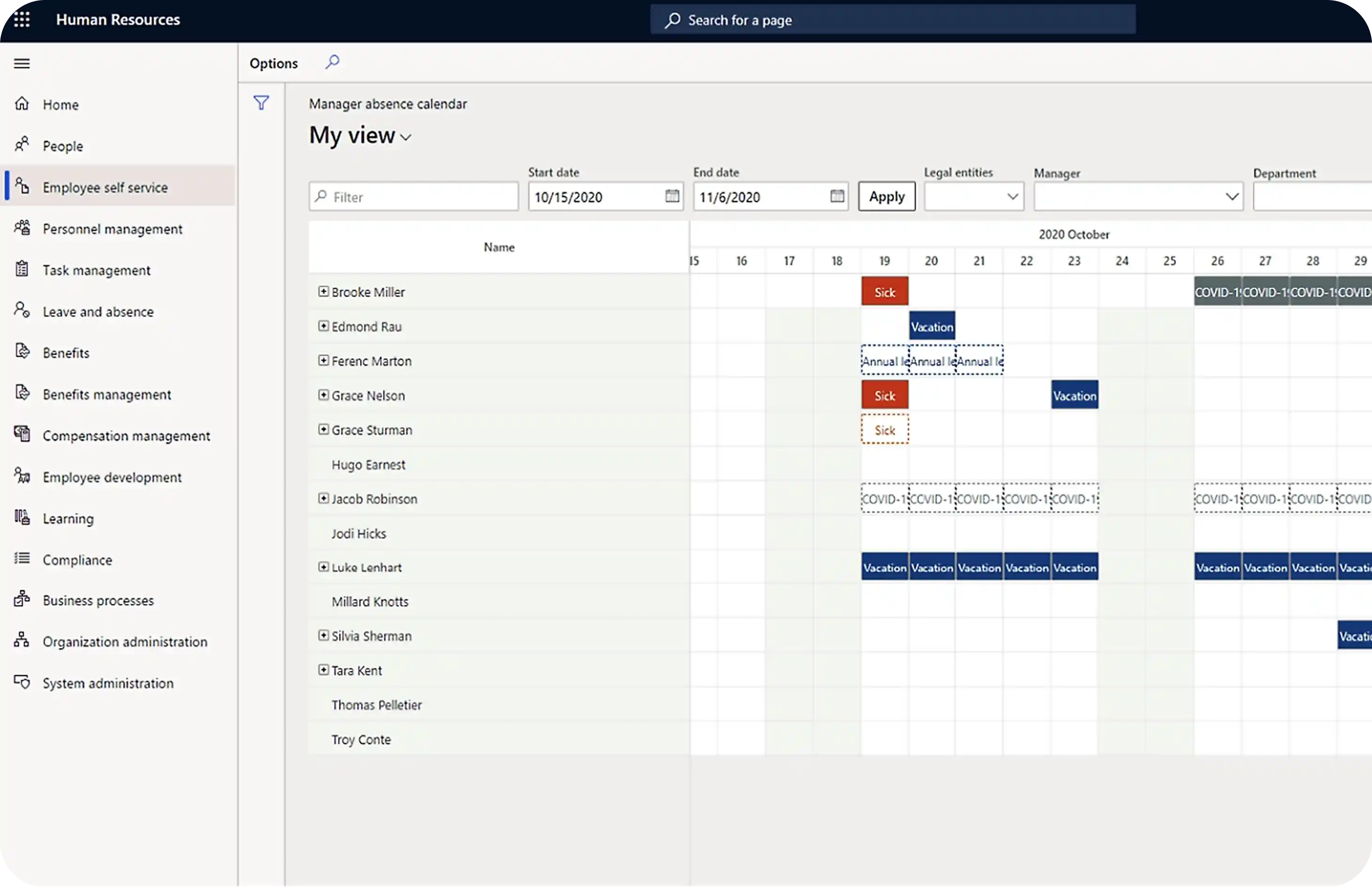Open the search icon next to Options
Screen dimensions: 1372x887
(332, 62)
